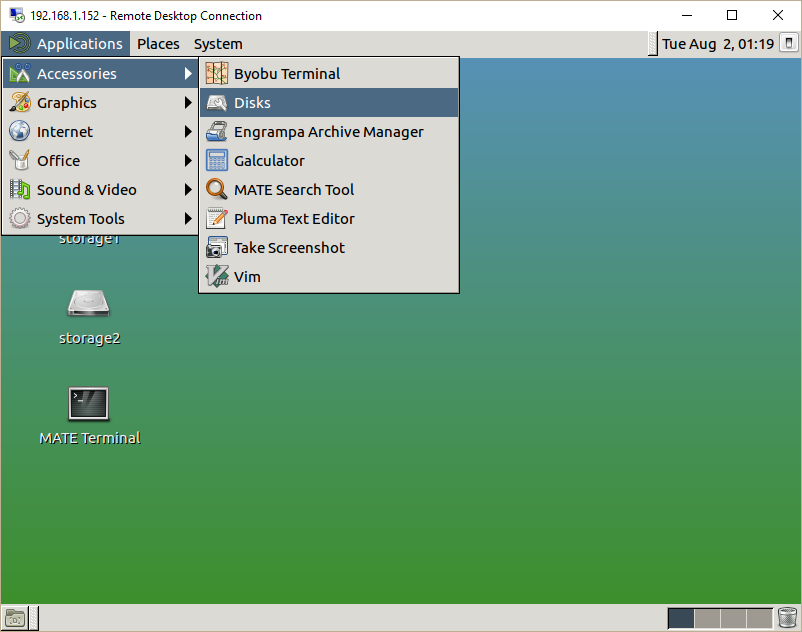The height and width of the screenshot is (632, 802).
Task: Open the System menu
Action: point(218,44)
